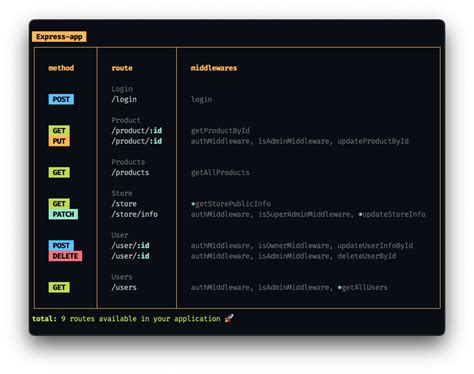Select the "method" column header

coord(61,68)
